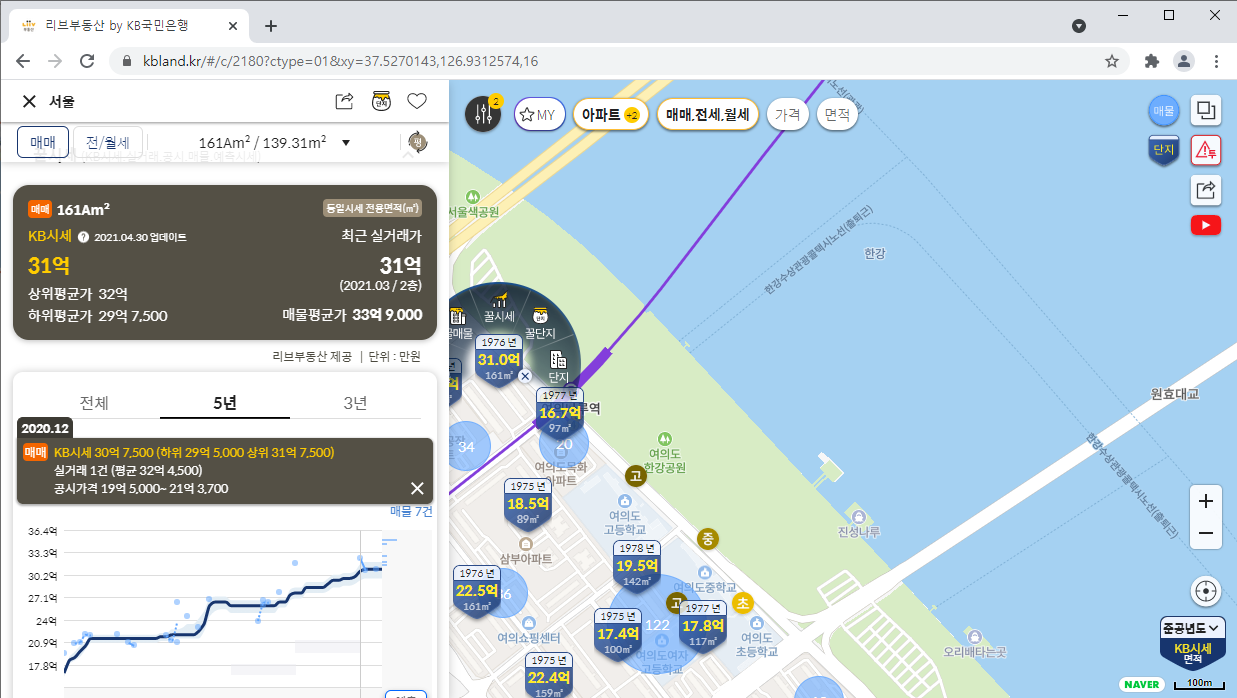Open the 면적 area filter
1237x698 pixels.
pos(838,114)
